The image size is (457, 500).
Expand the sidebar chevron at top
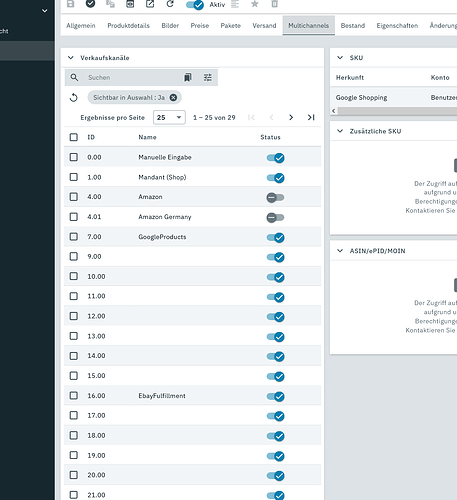tap(44, 11)
